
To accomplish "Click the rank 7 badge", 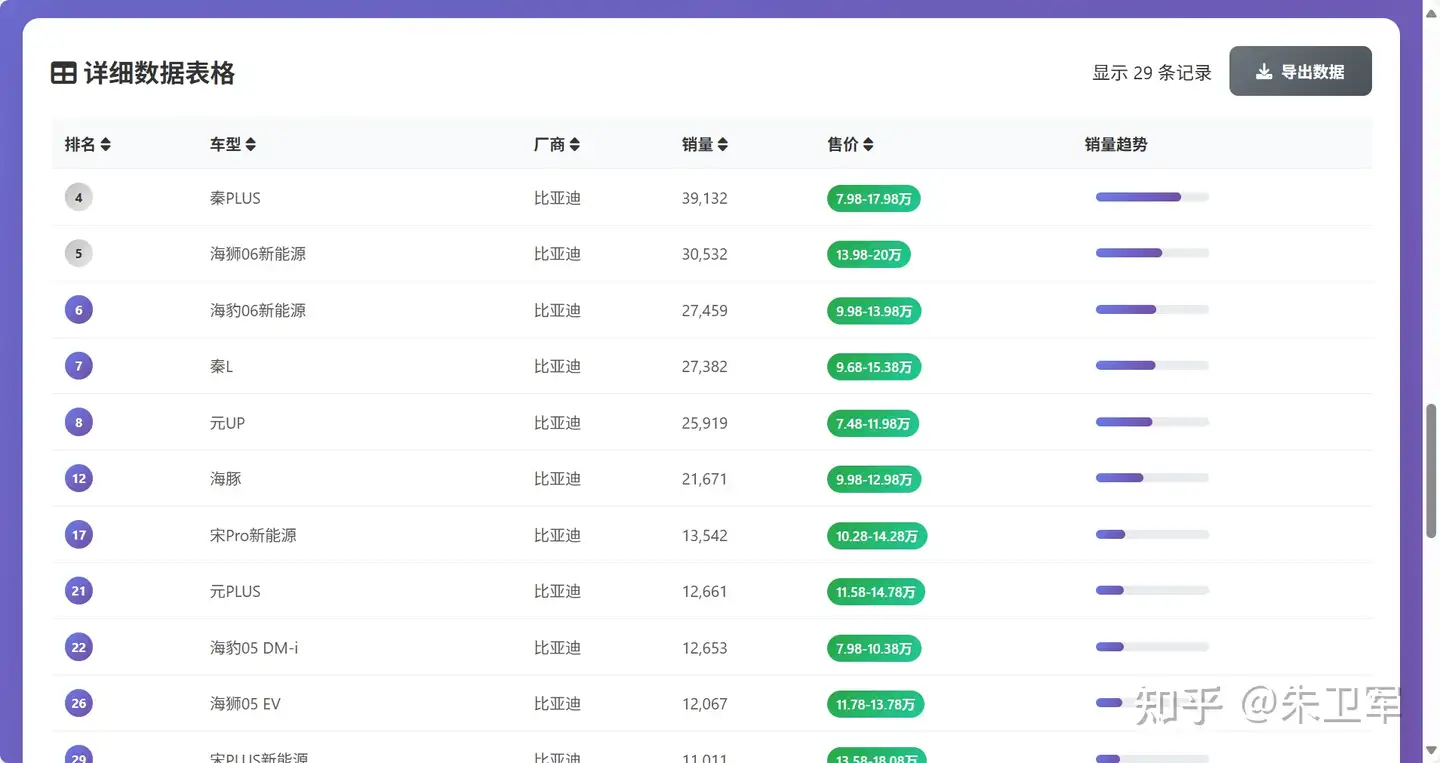I will (79, 366).
